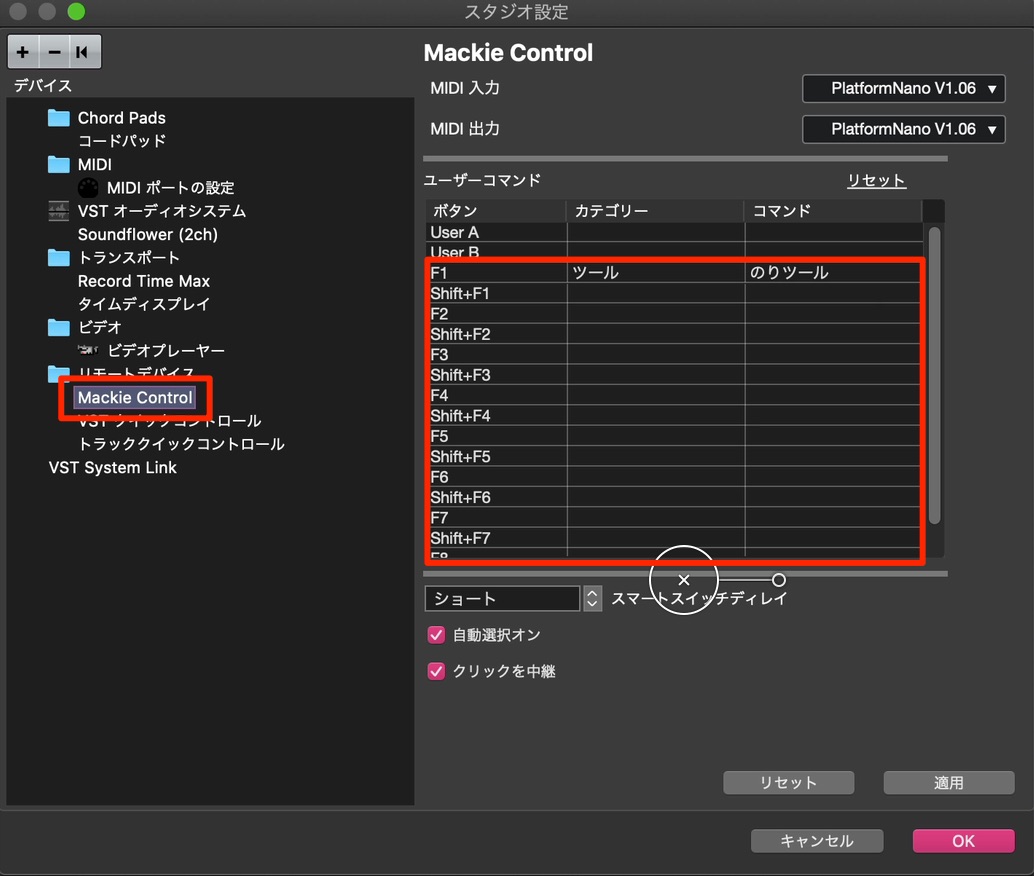Click the コマンド column header
This screenshot has width=1034, height=876.
pyautogui.click(x=834, y=211)
